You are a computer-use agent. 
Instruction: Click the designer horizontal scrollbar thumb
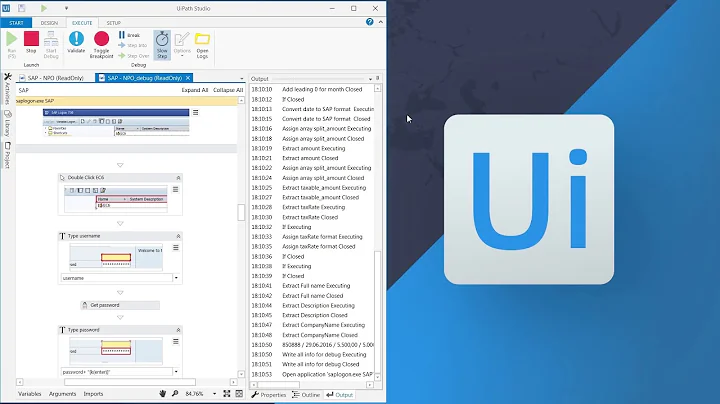click(129, 382)
